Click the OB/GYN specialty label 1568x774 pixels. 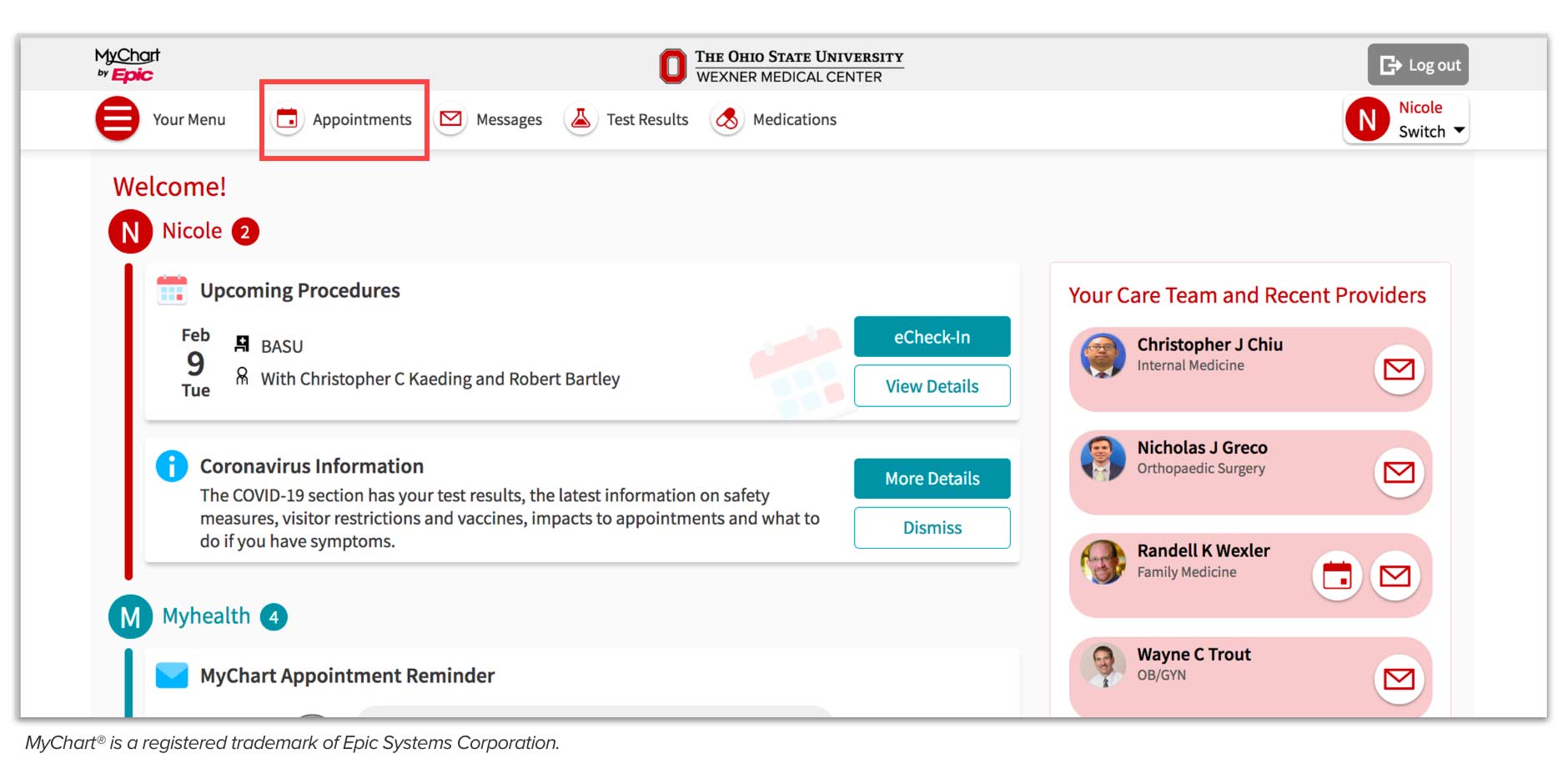pos(1161,675)
